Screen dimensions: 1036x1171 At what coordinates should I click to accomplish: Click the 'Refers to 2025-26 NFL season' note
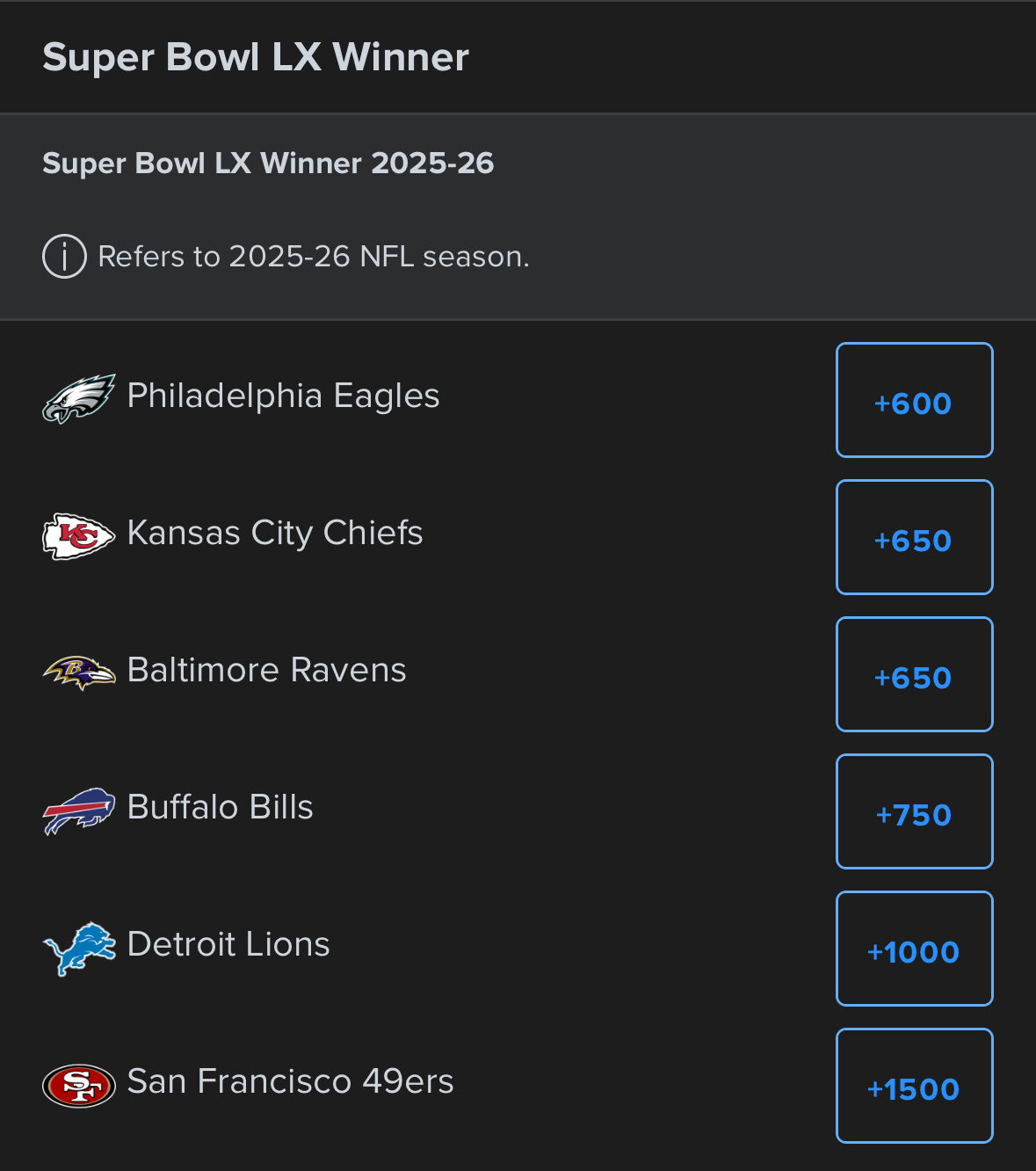click(x=314, y=257)
